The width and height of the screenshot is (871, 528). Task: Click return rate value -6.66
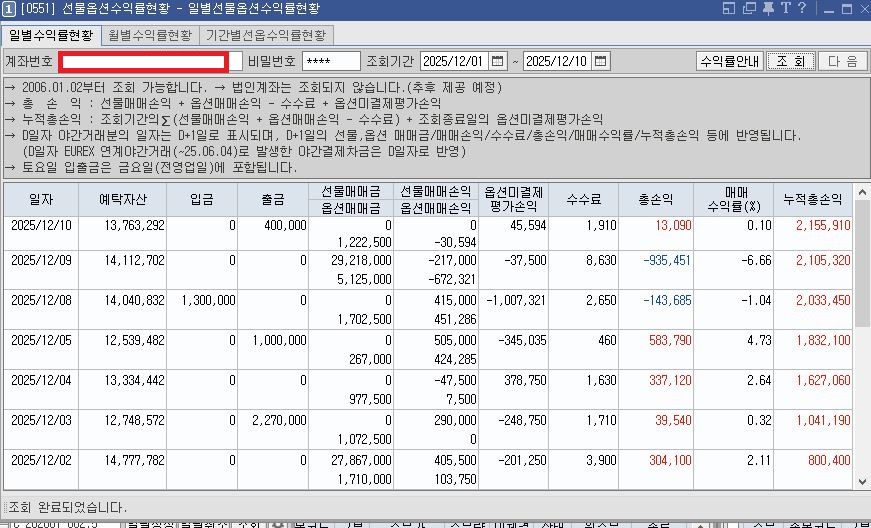756,260
